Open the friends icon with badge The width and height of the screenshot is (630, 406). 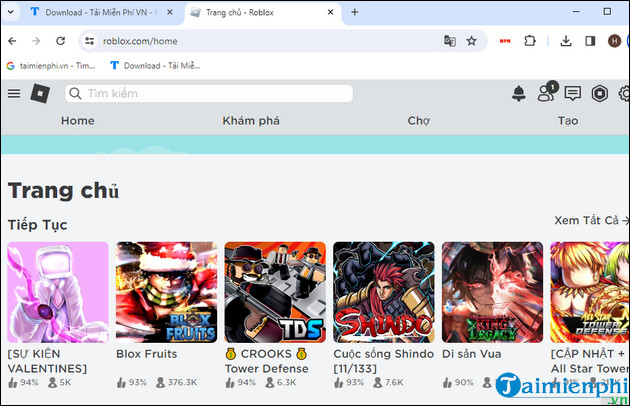pos(547,92)
